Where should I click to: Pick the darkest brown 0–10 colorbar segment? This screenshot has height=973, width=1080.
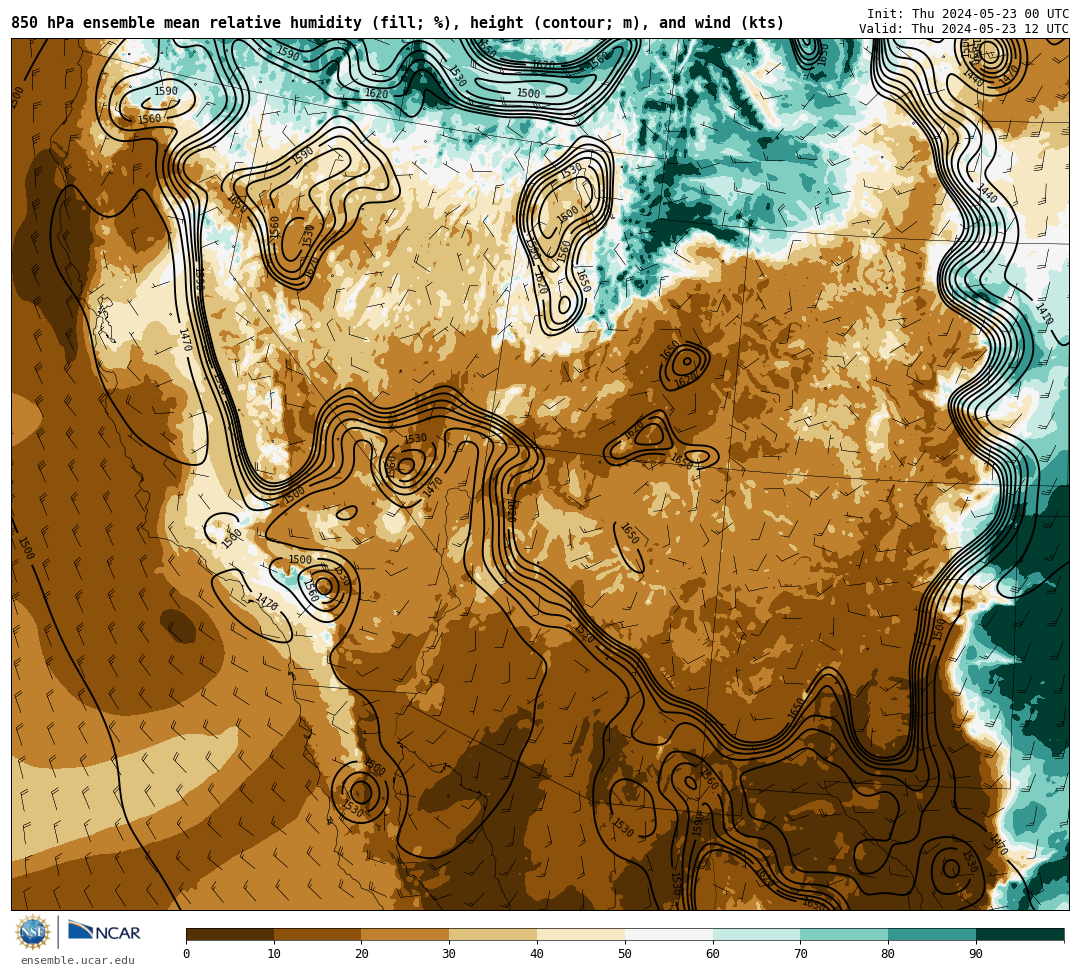(230, 934)
